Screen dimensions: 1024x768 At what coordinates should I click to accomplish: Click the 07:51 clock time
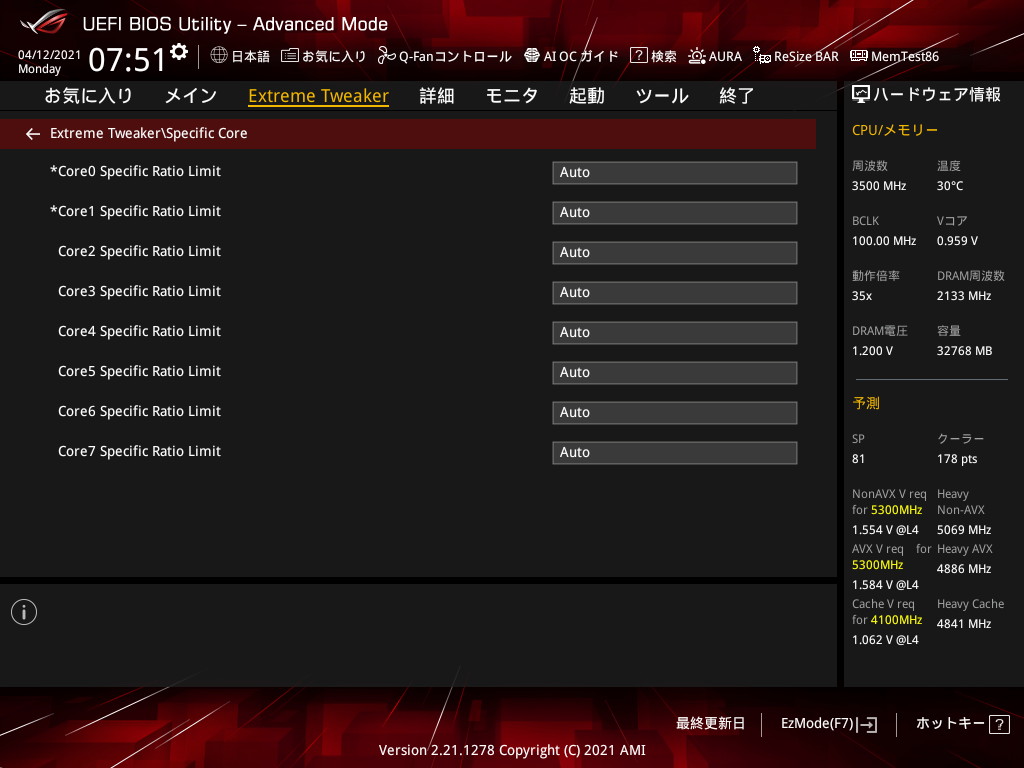(127, 60)
